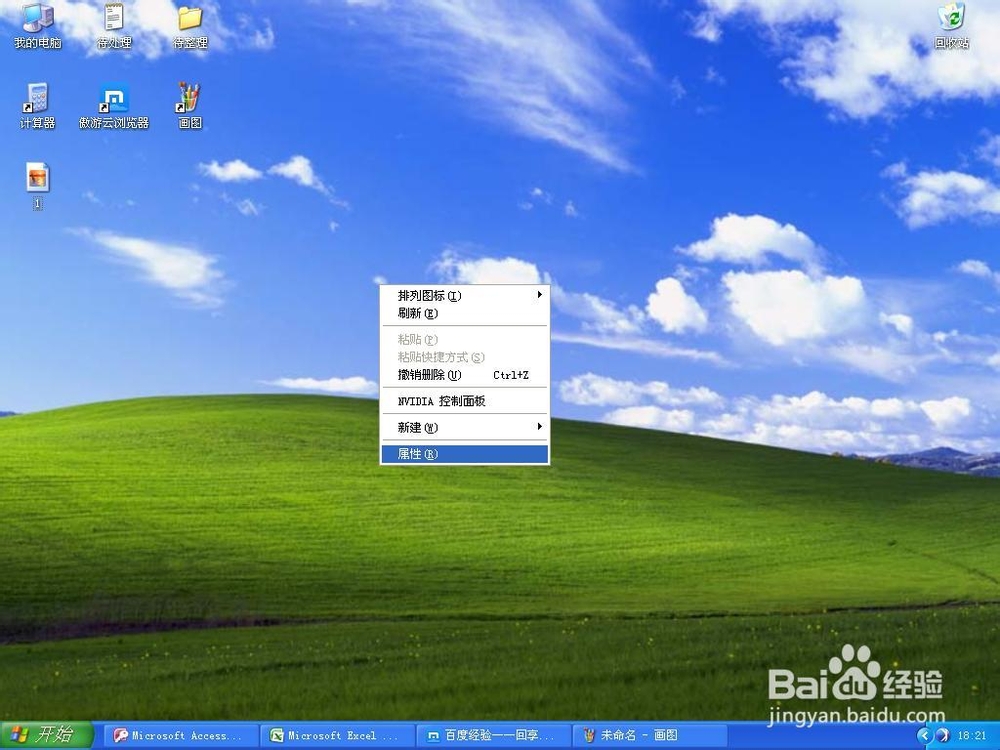1000x750 pixels.
Task: Select the 回收站 recycle bin icon
Action: (951, 26)
